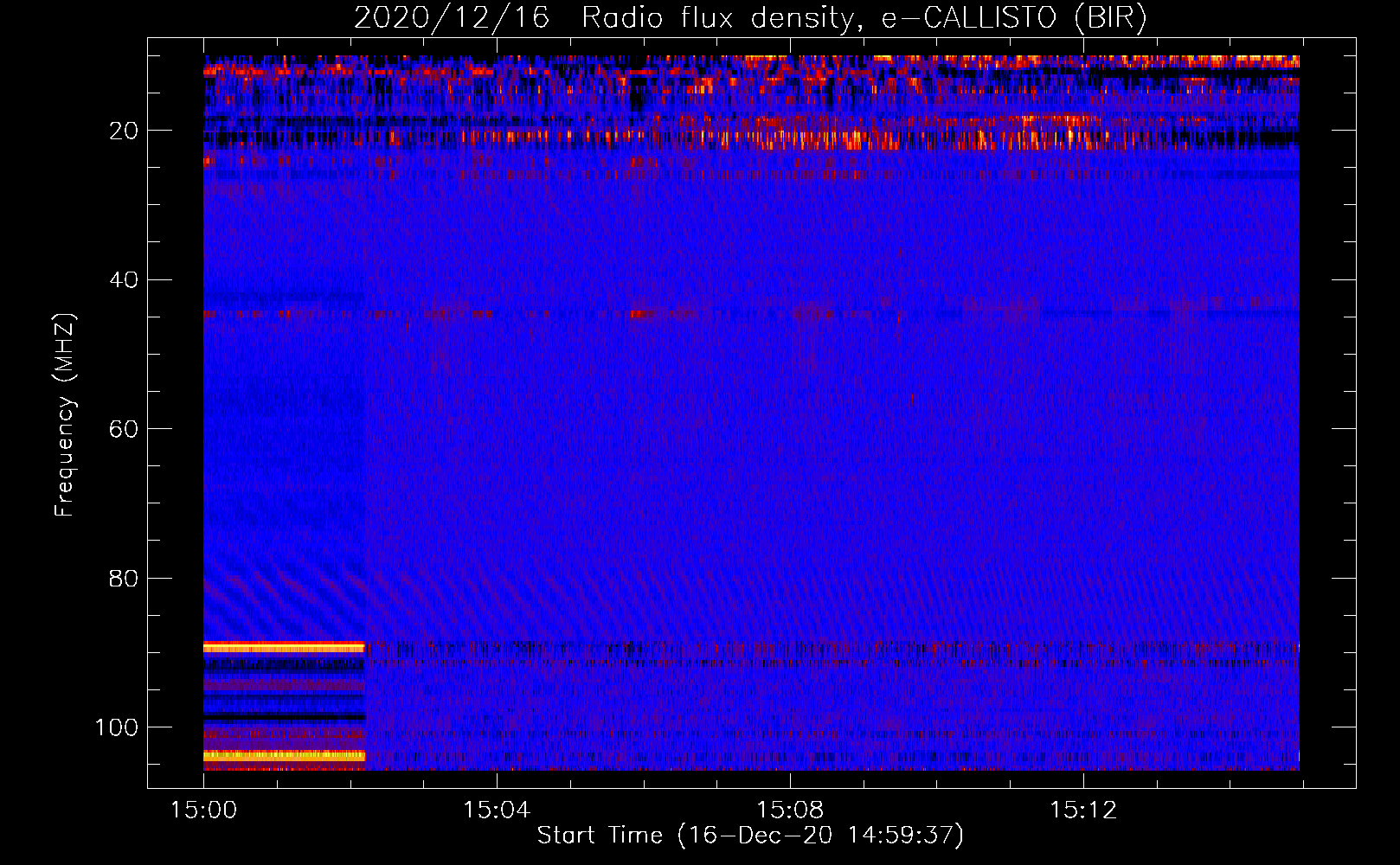The image size is (1400, 865).
Task: Click the '15:08' time axis label
Action: (x=789, y=811)
